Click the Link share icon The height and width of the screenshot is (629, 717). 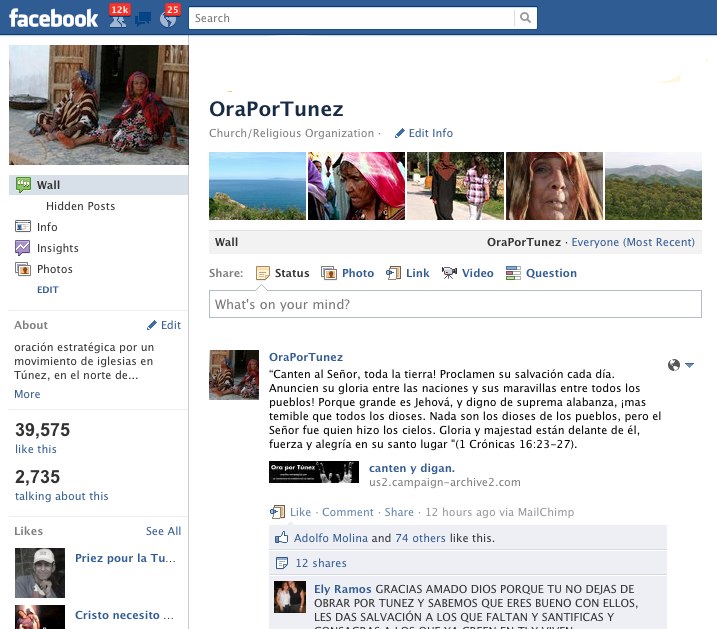393,273
